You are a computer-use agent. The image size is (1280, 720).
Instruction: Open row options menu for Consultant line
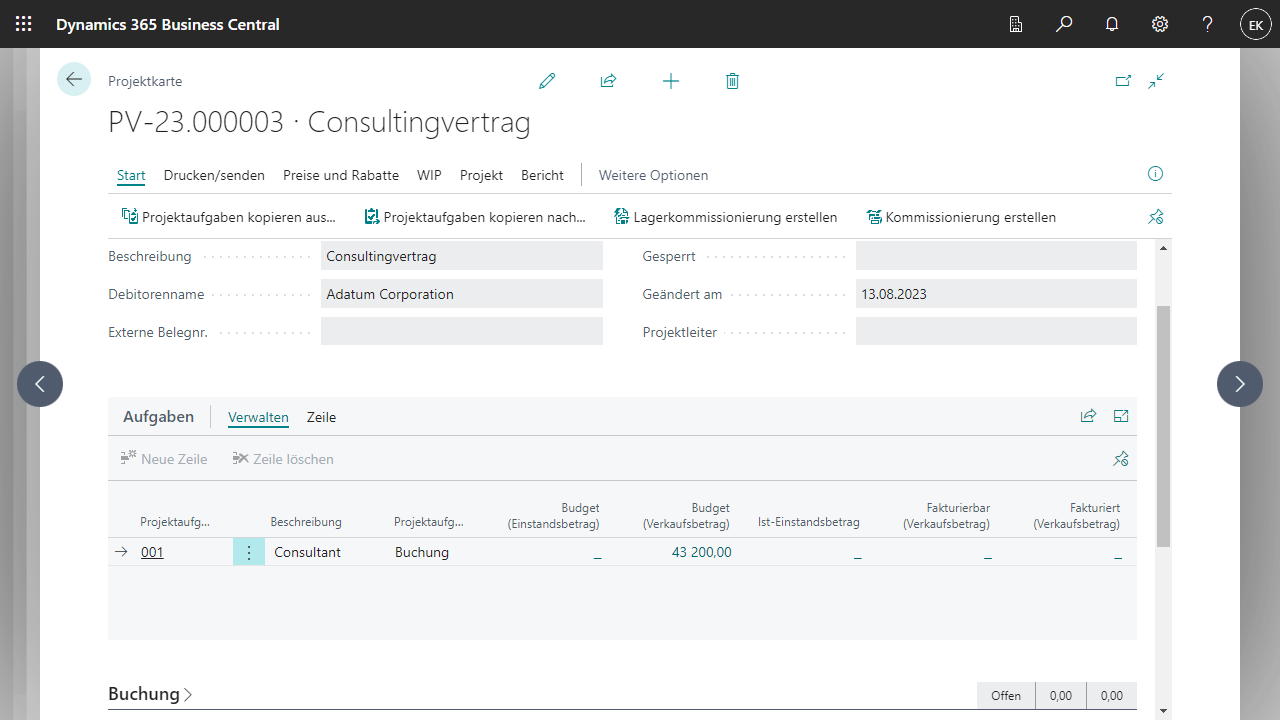[x=249, y=552]
